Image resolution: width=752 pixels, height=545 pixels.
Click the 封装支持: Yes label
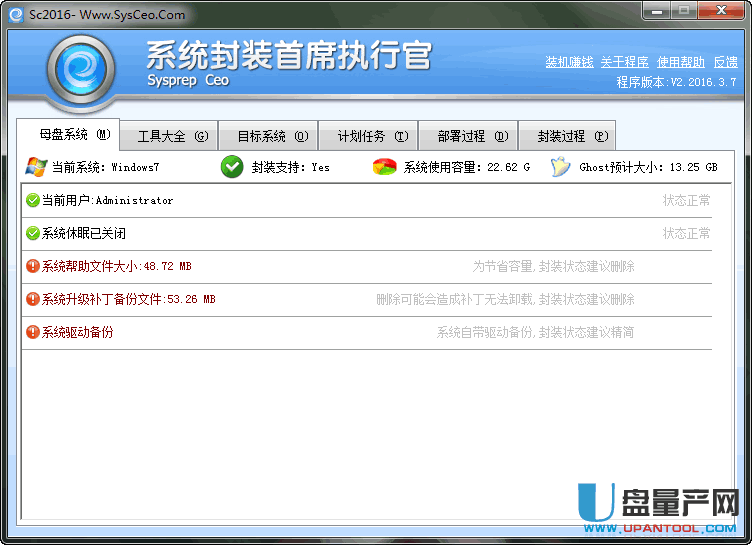click(291, 167)
